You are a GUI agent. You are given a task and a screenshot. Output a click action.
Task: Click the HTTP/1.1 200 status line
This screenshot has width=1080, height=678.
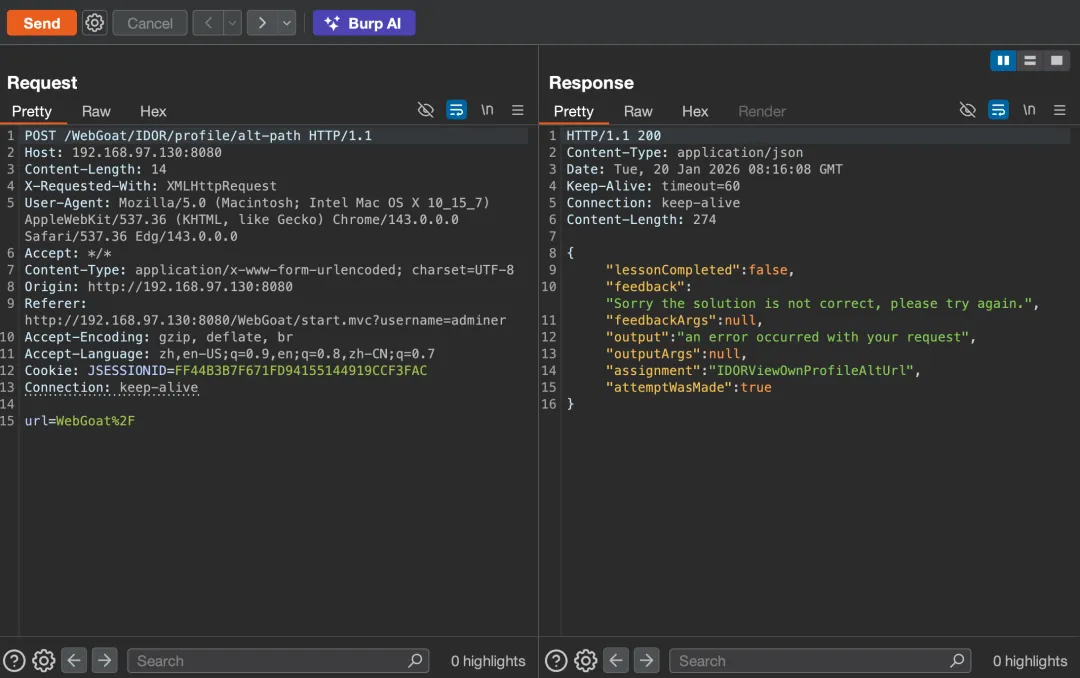614,136
